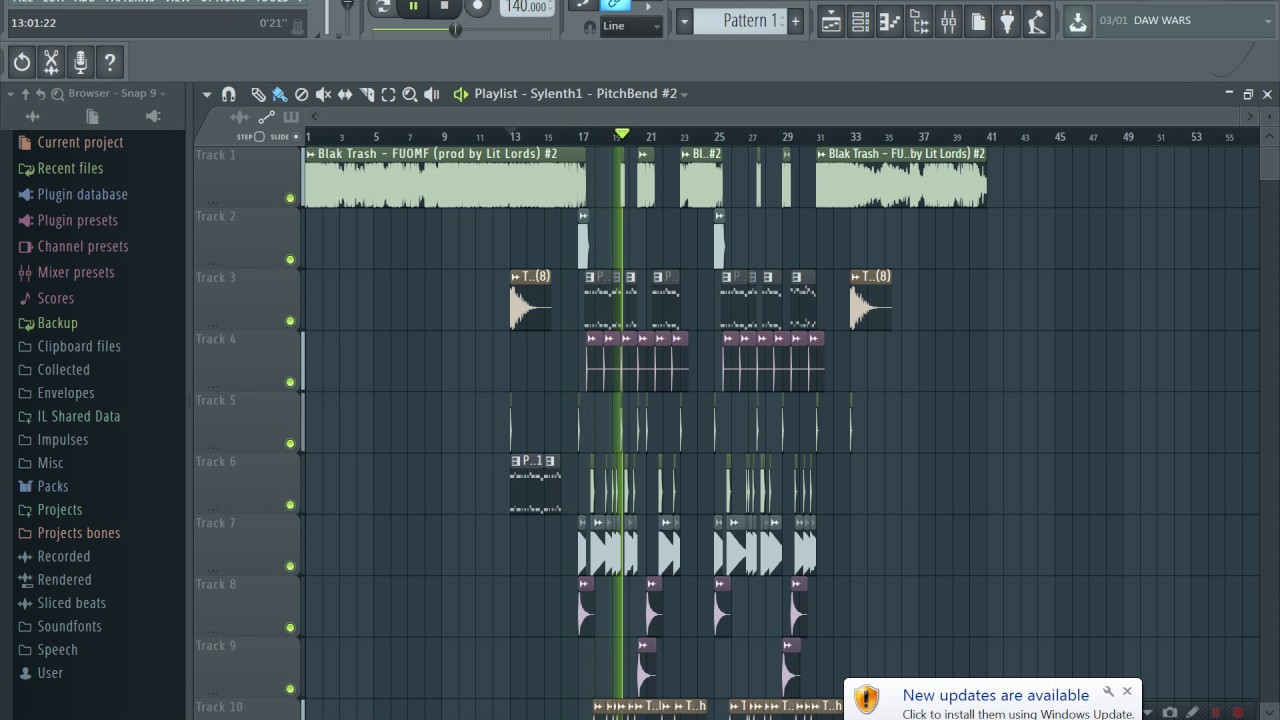This screenshot has height=720, width=1280.
Task: Click the microphone recording icon
Action: (81, 62)
